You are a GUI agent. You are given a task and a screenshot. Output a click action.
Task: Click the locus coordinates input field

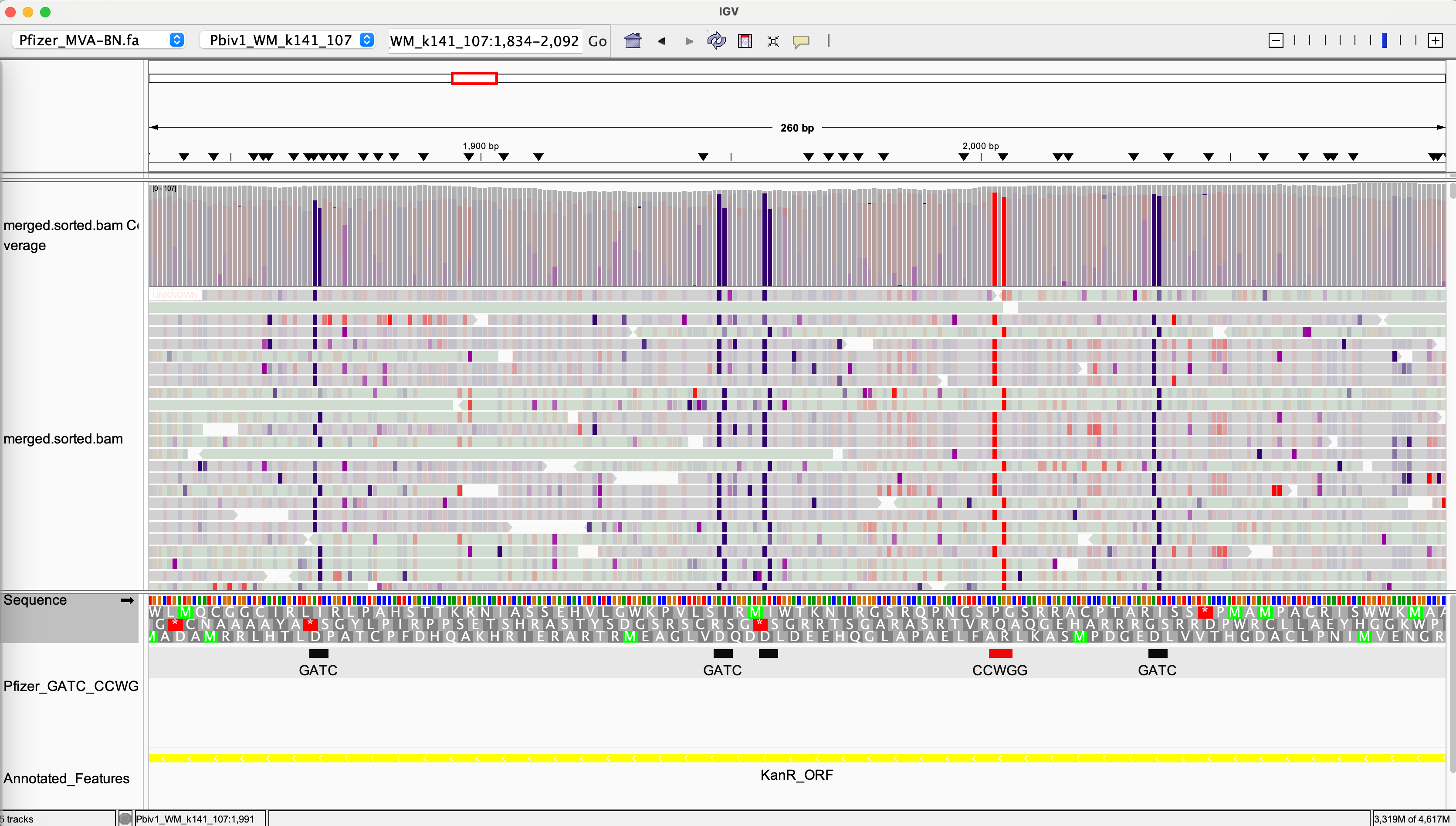tap(484, 41)
